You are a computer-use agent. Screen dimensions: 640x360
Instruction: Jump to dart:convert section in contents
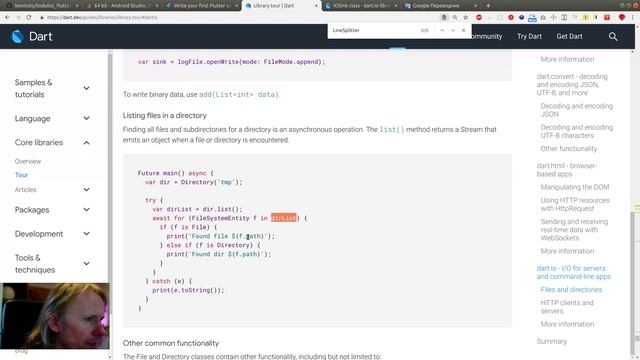click(x=572, y=84)
